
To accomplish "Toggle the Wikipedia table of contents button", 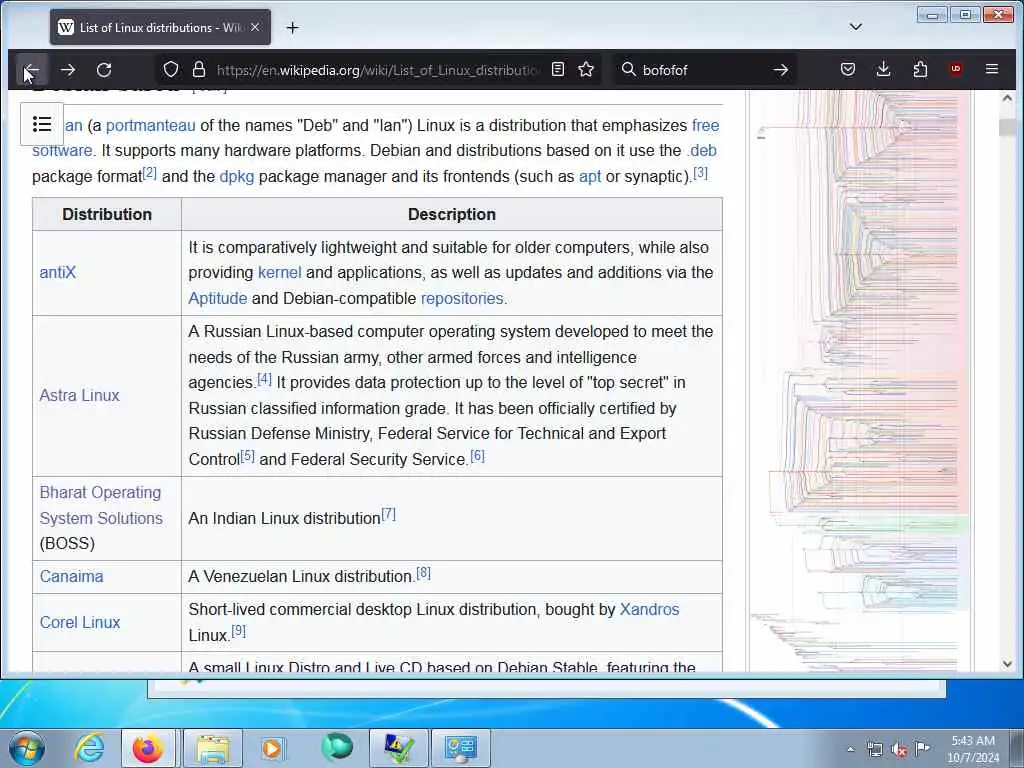I will click(x=42, y=124).
